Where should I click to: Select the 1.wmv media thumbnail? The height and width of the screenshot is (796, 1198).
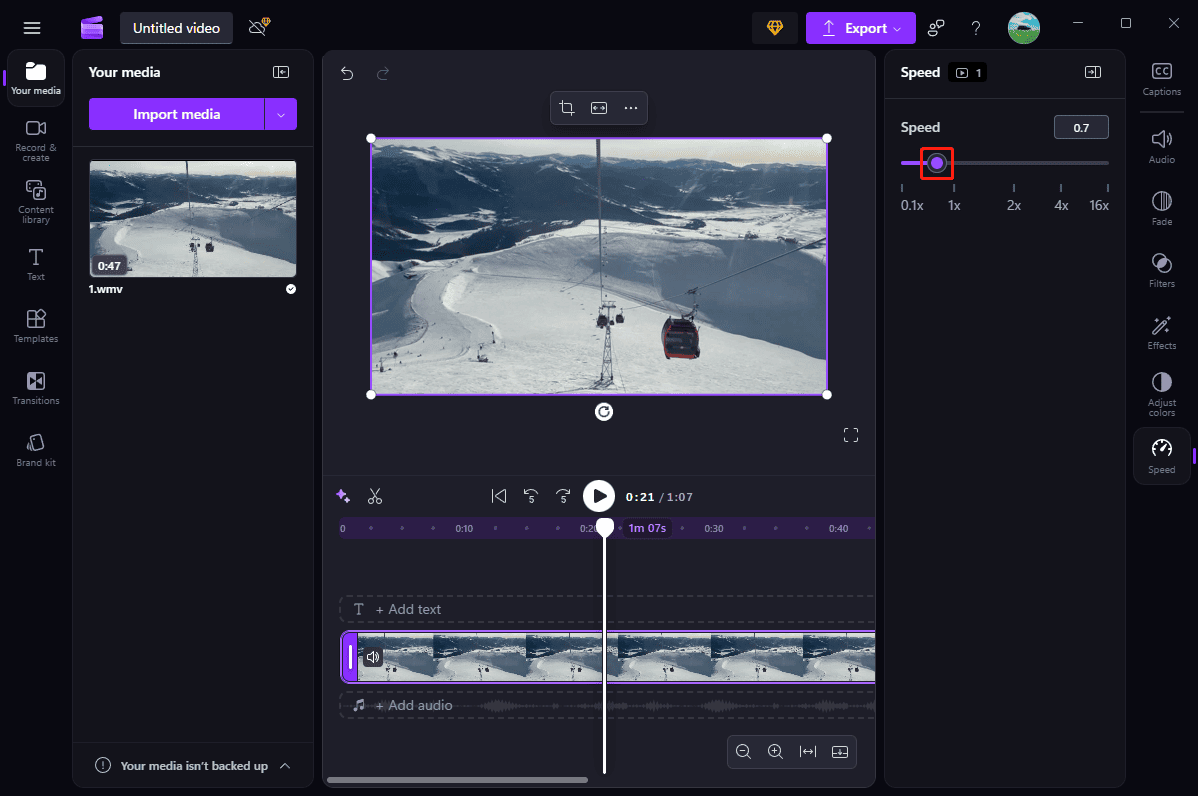click(x=192, y=219)
